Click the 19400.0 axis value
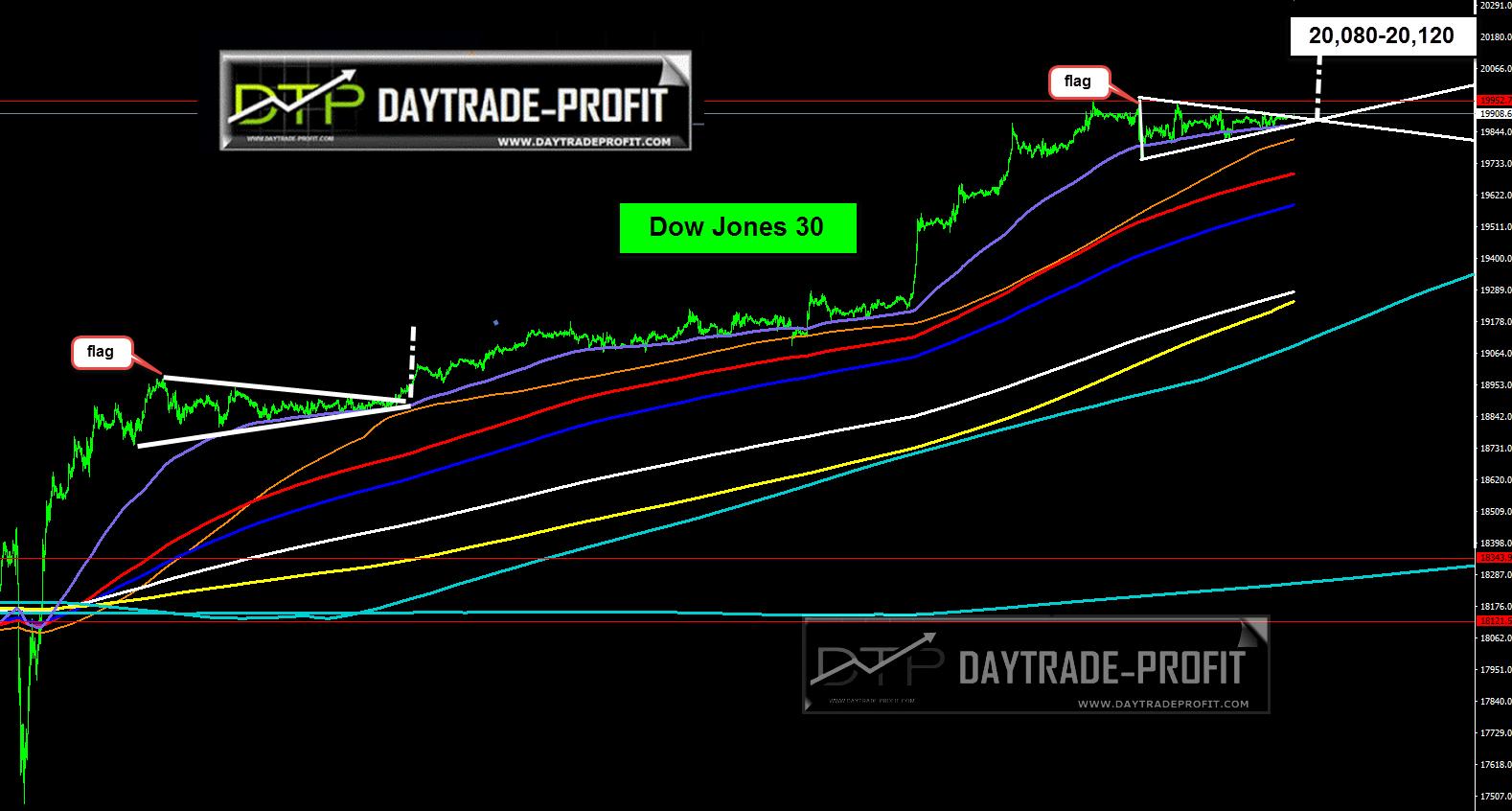 (1496, 259)
